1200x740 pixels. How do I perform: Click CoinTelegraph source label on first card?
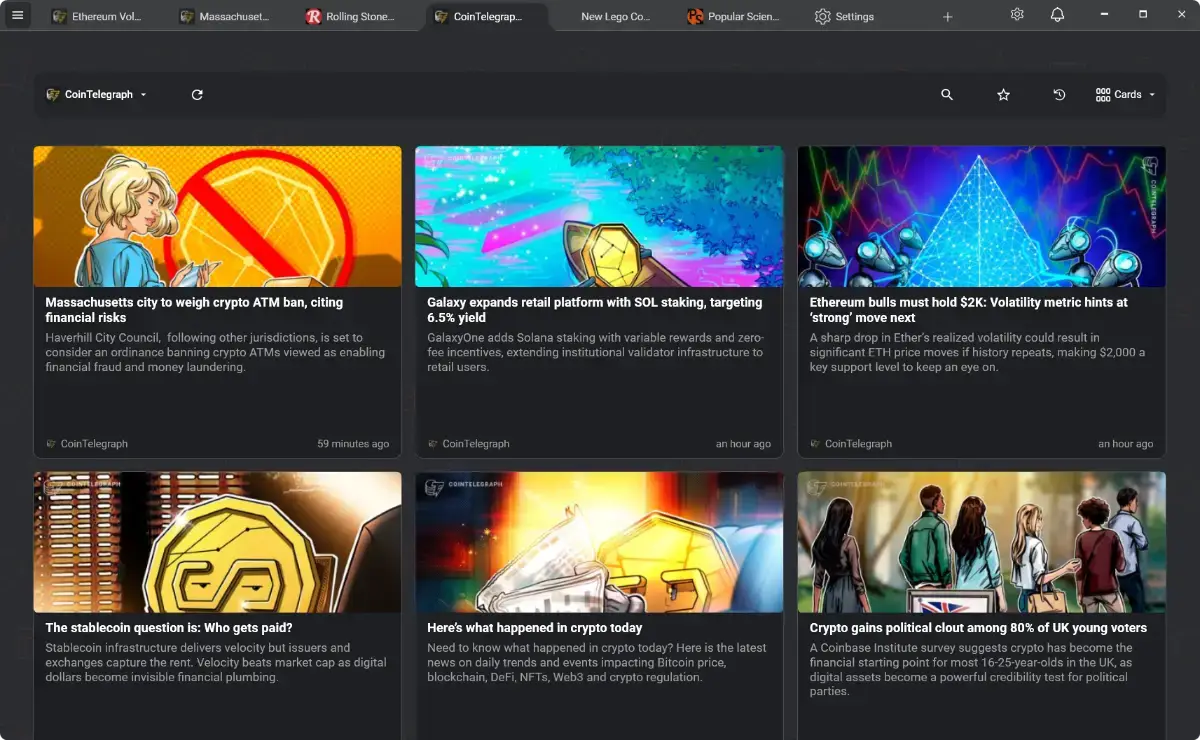93,444
